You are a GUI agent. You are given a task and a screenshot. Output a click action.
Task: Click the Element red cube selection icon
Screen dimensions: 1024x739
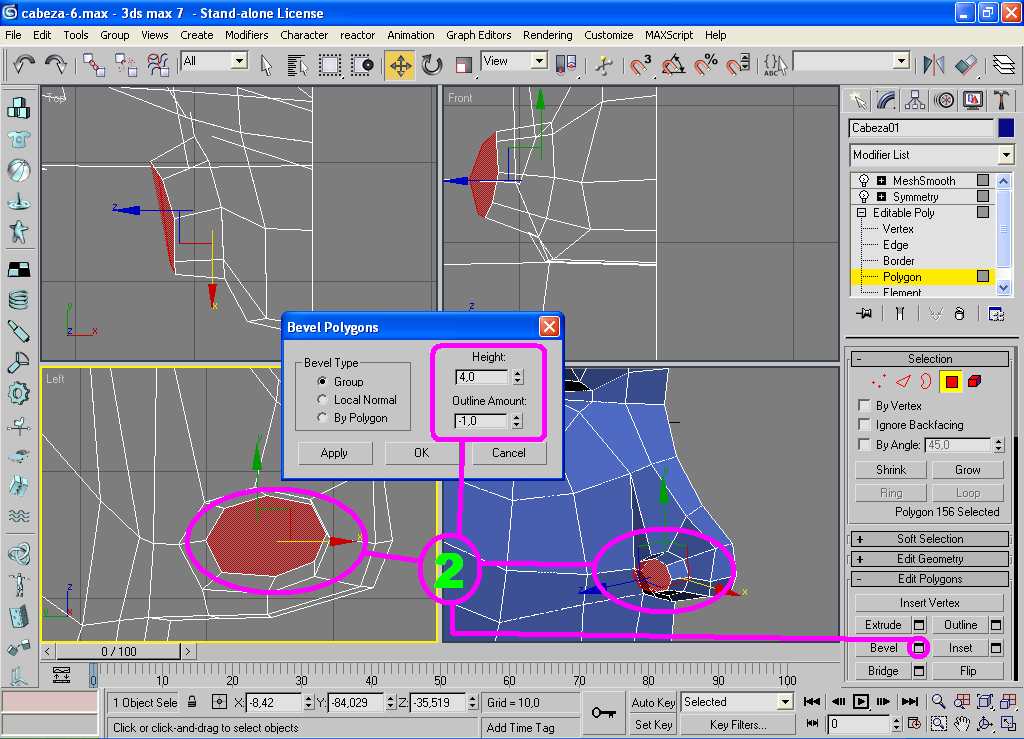click(975, 381)
